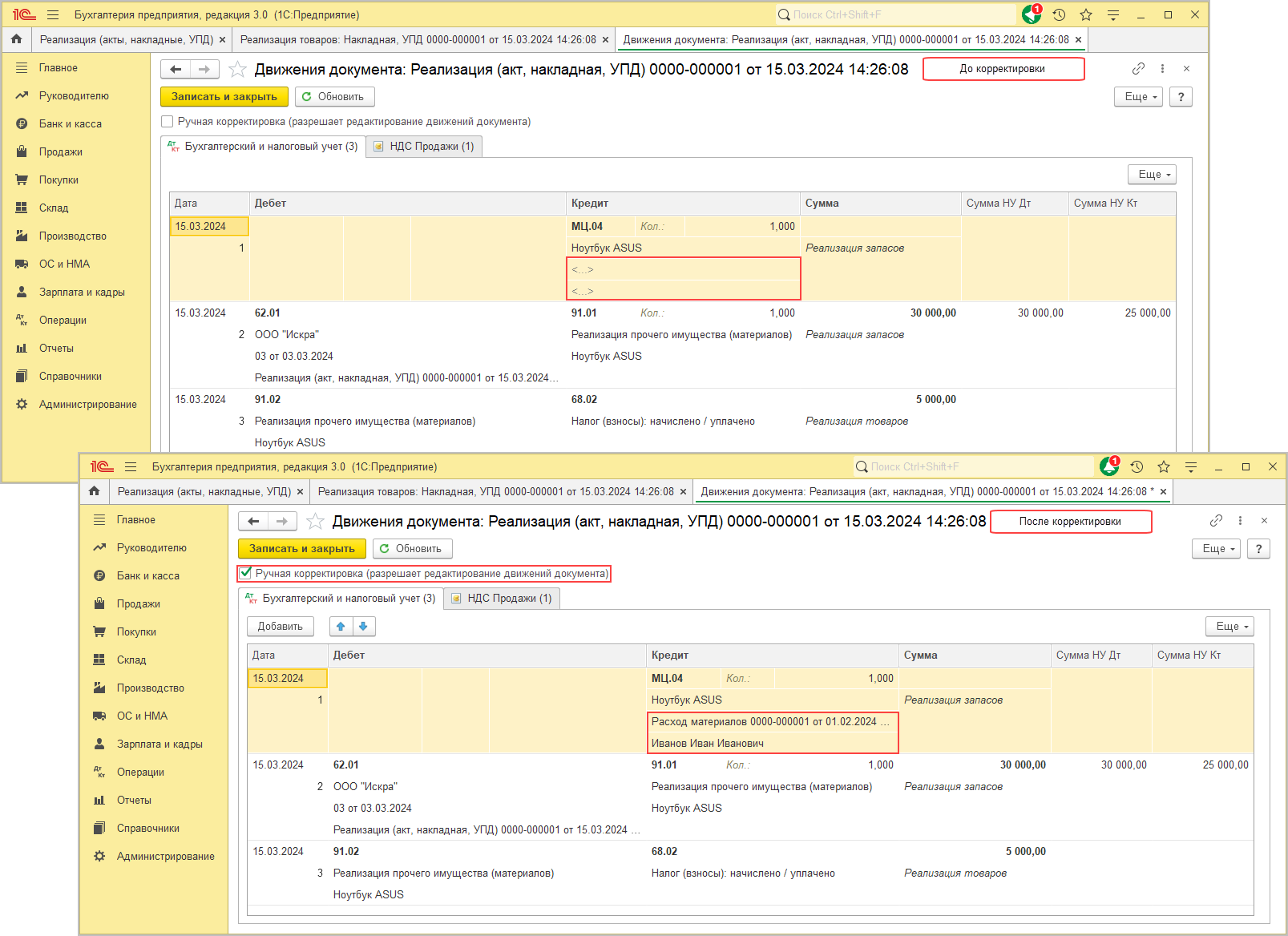Viewport: 1288px width, 936px height.
Task: Open hamburger menu in bottom window
Action: pos(131,466)
